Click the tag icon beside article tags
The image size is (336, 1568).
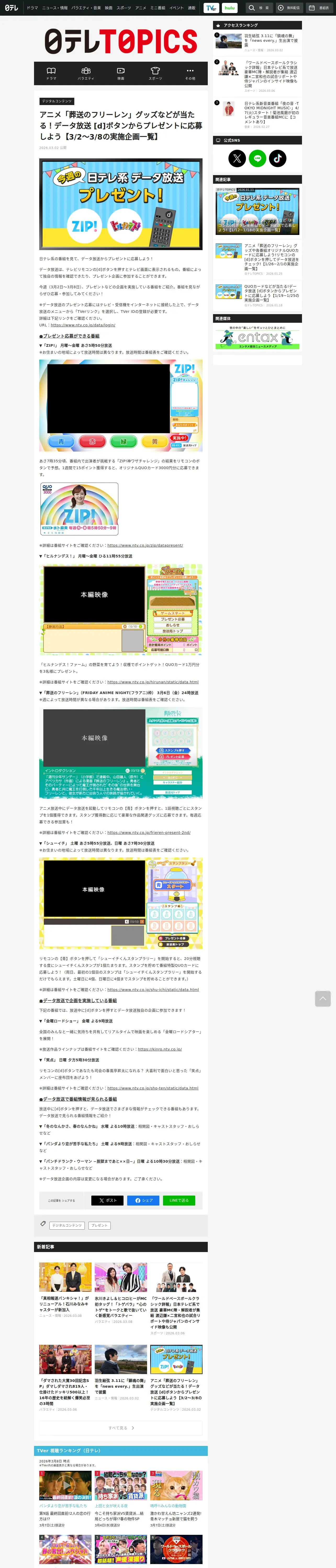[x=43, y=1224]
